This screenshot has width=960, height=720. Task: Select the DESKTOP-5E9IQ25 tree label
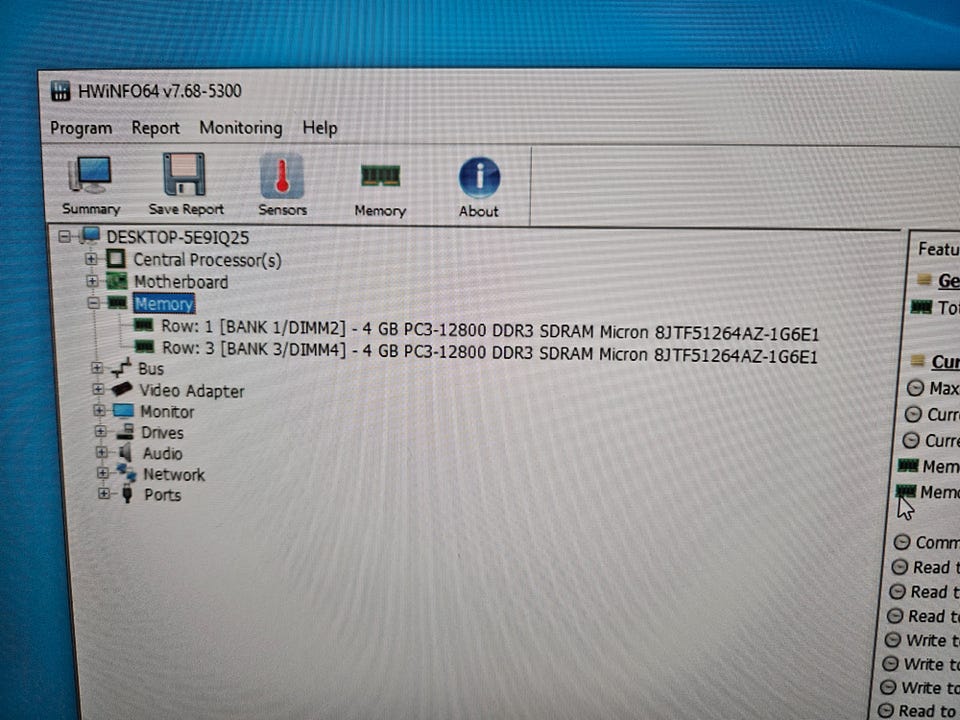click(178, 237)
